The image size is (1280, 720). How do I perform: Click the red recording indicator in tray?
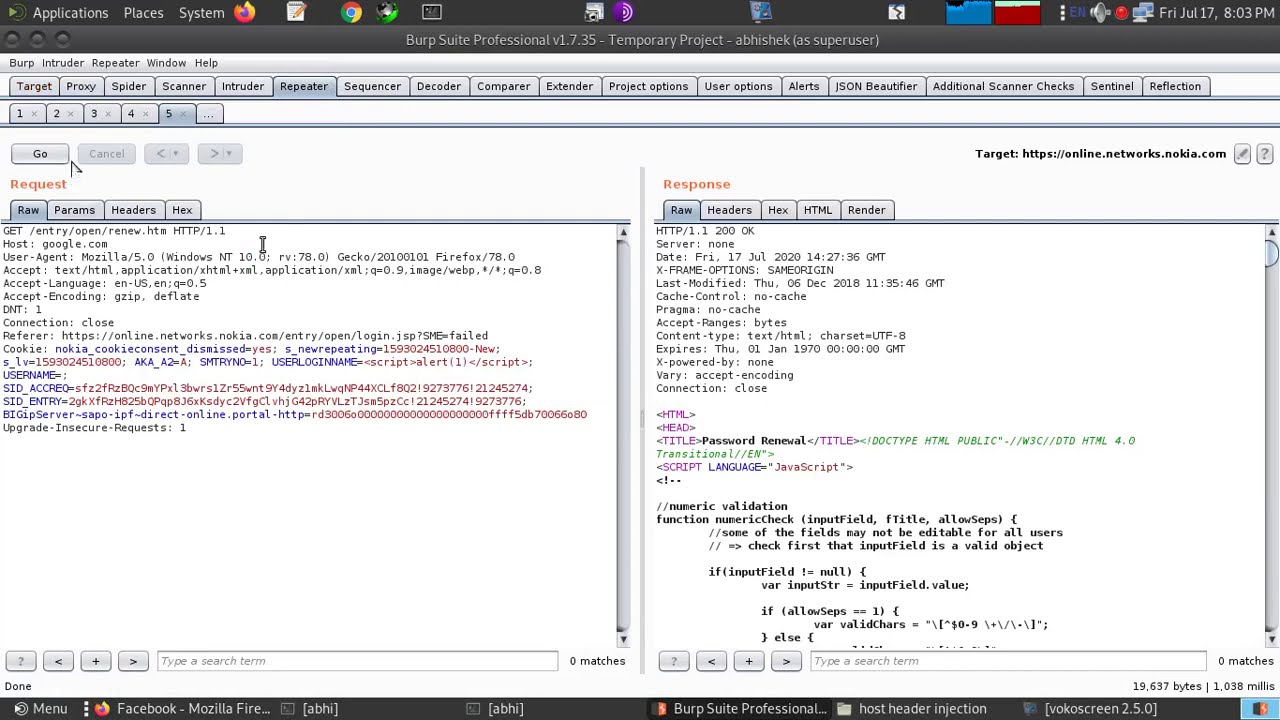[x=1122, y=13]
